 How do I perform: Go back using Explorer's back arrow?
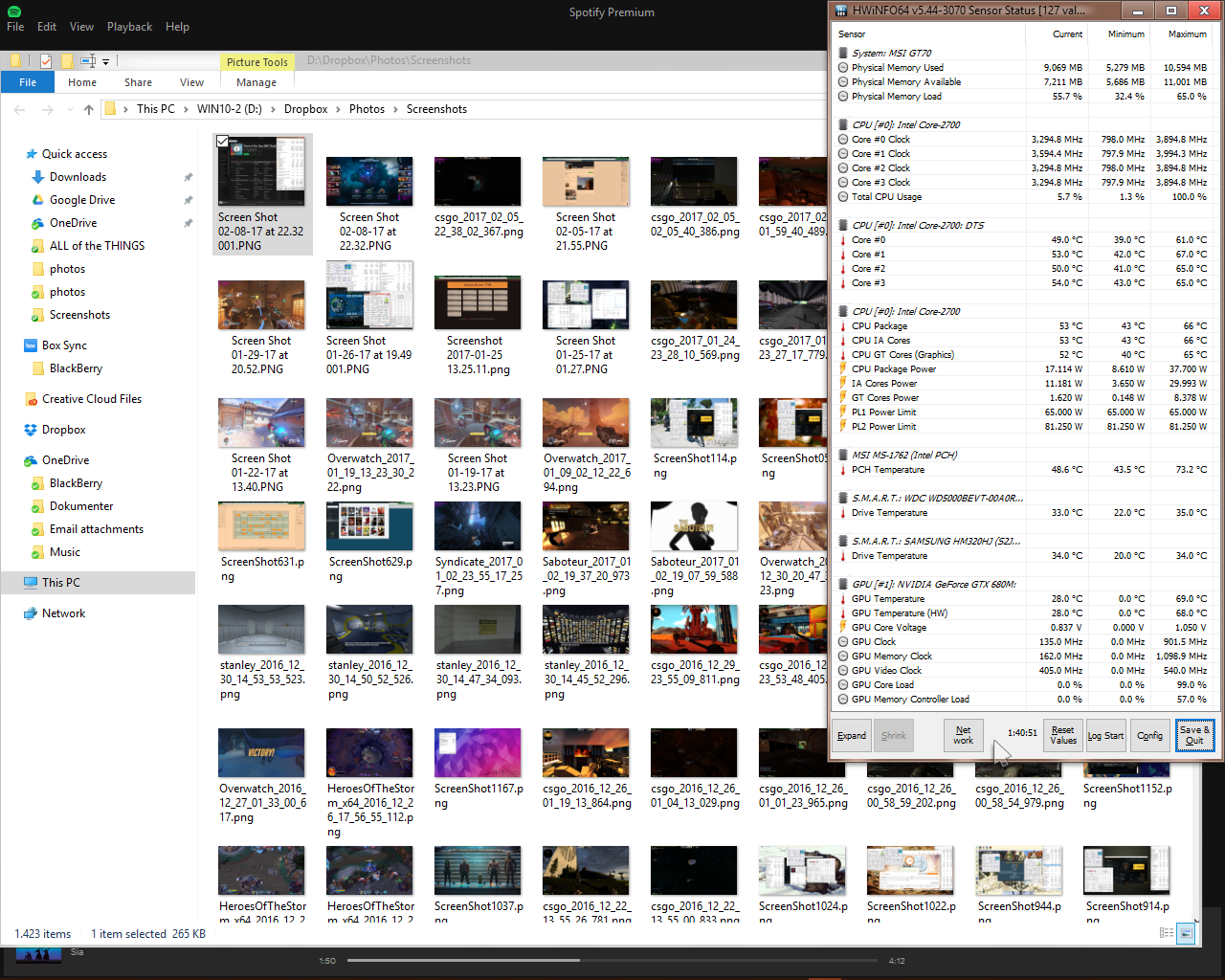[x=20, y=109]
